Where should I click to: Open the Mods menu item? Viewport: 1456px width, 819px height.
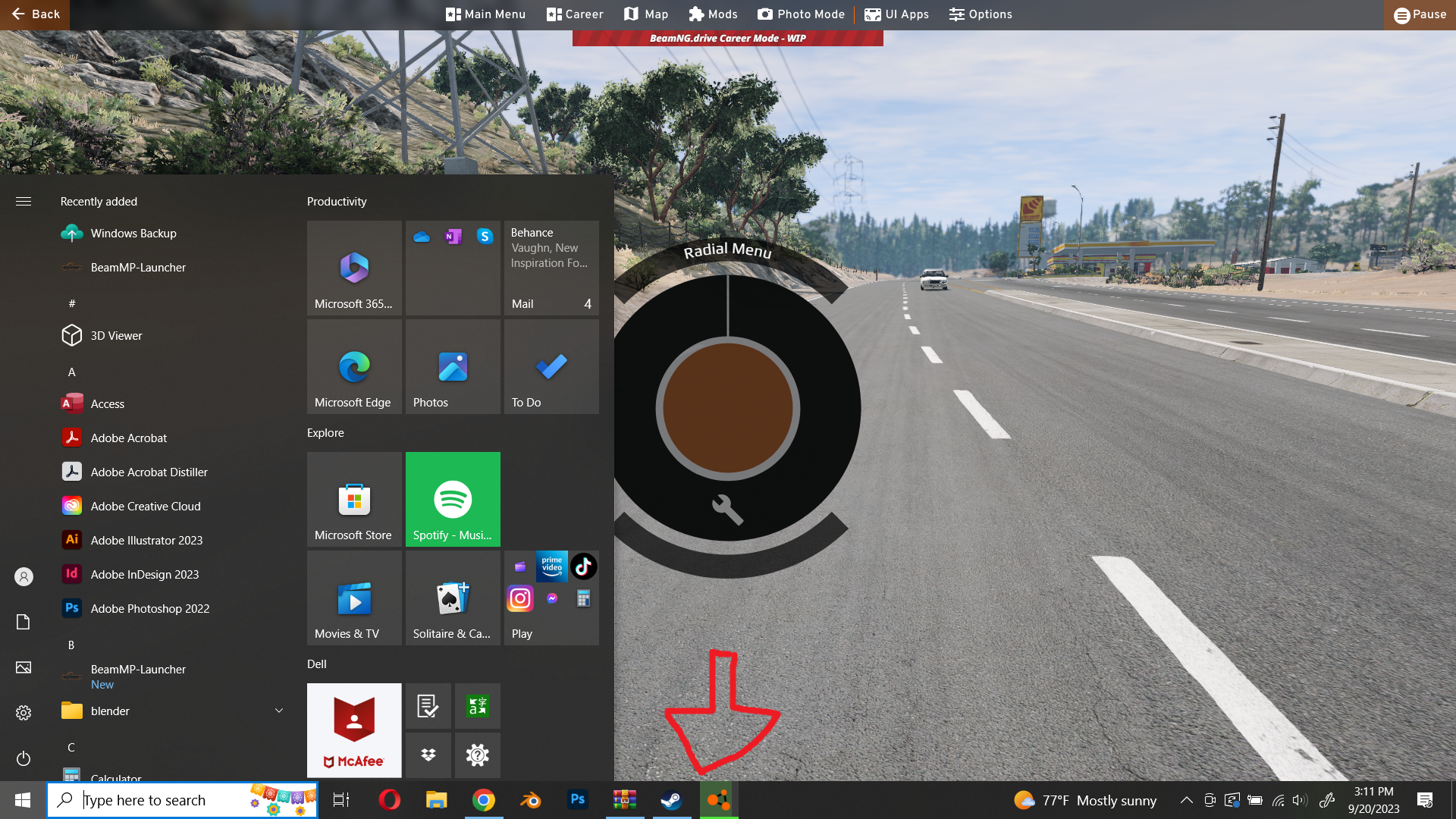[713, 14]
